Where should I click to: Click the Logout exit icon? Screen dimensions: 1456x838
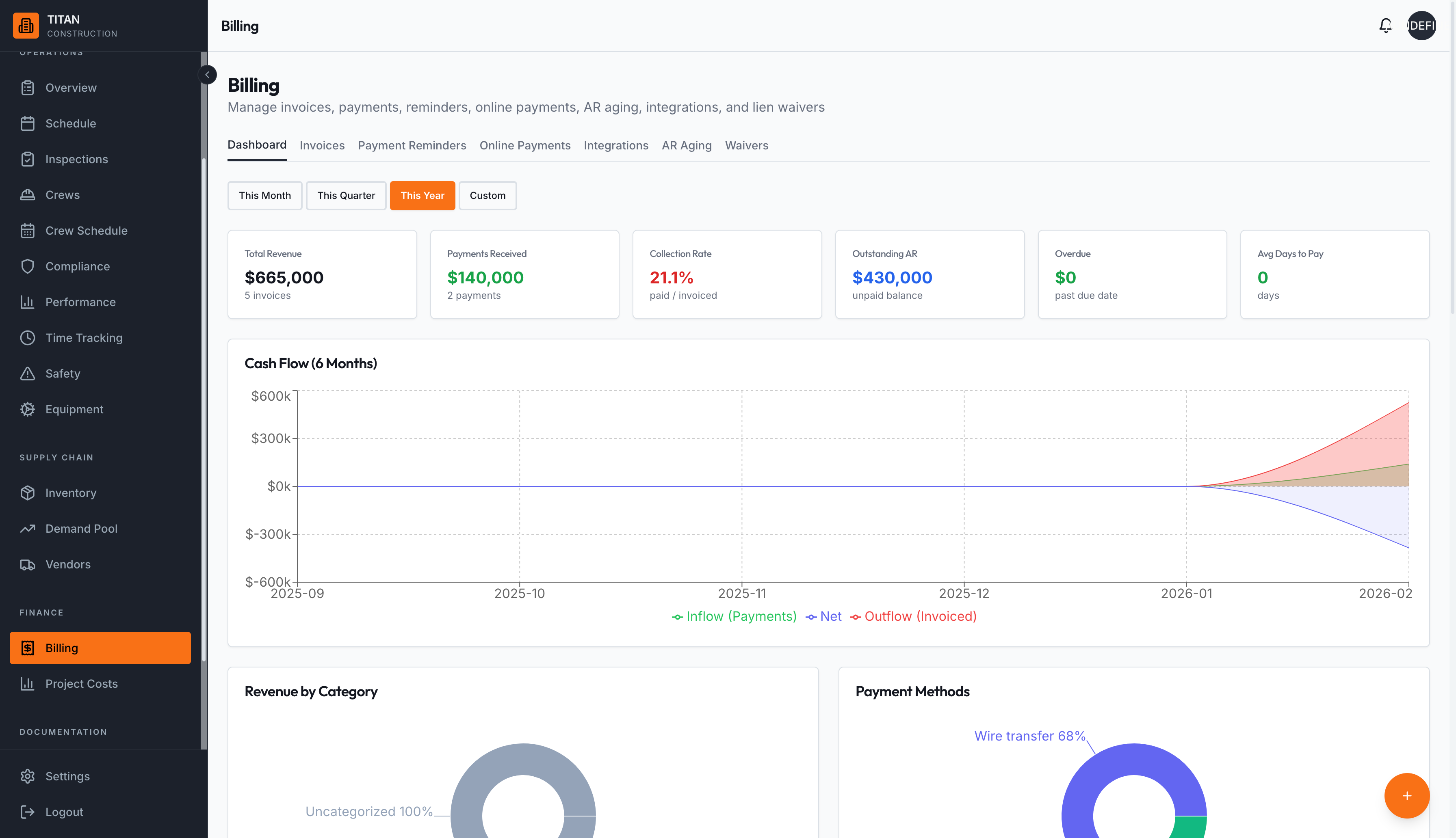[x=28, y=812]
